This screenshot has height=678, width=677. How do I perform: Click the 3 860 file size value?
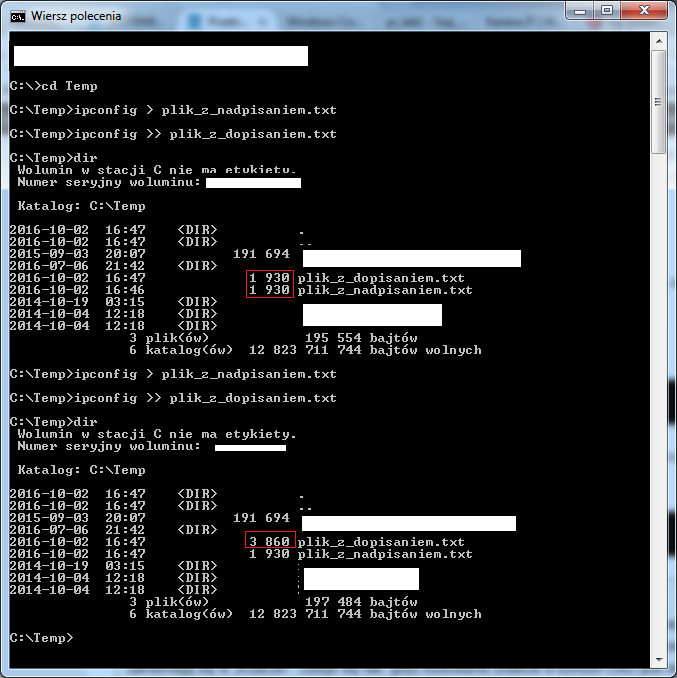[269, 541]
